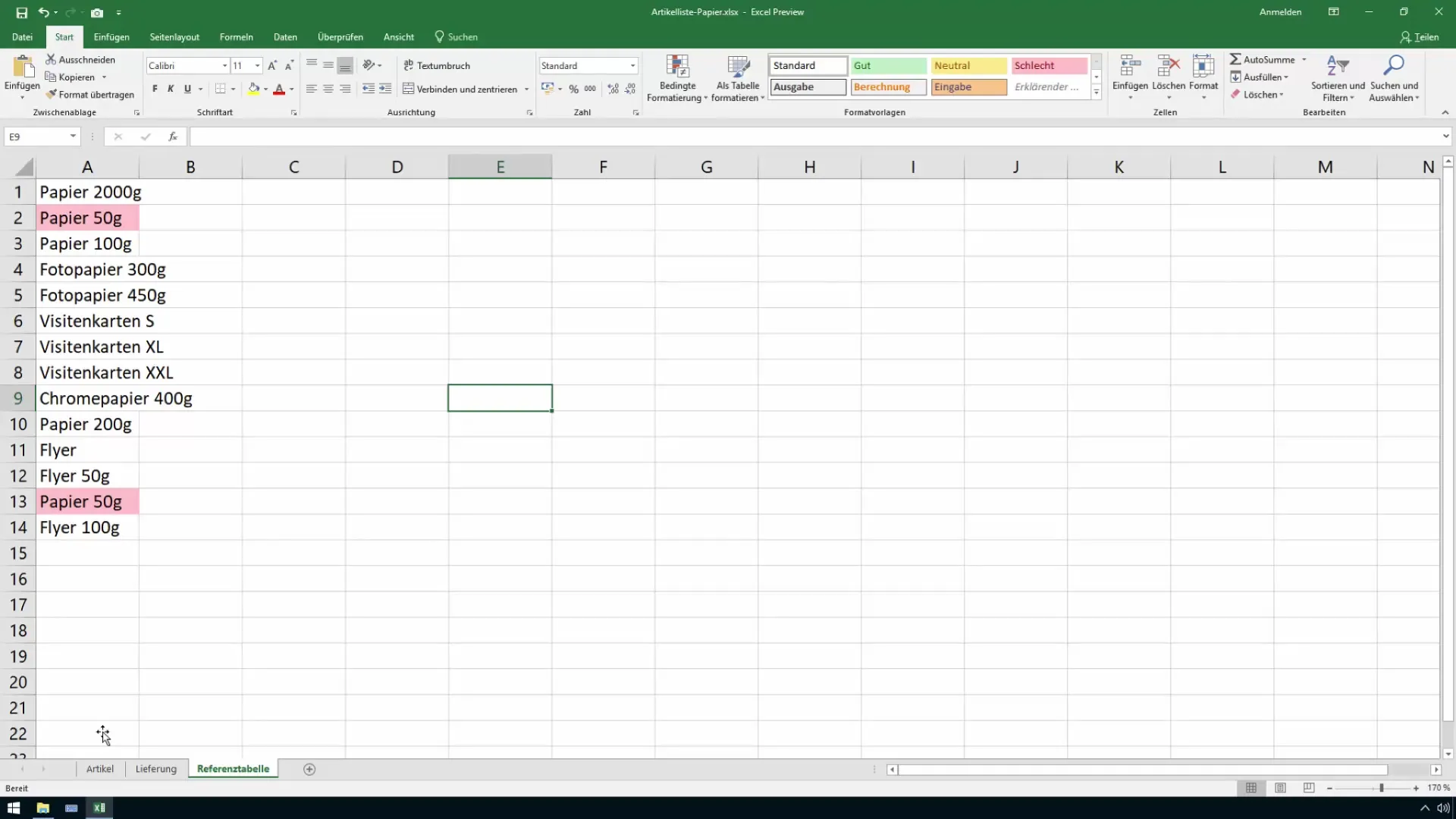Toggle center text alignment
The image size is (1456, 819).
tap(328, 89)
